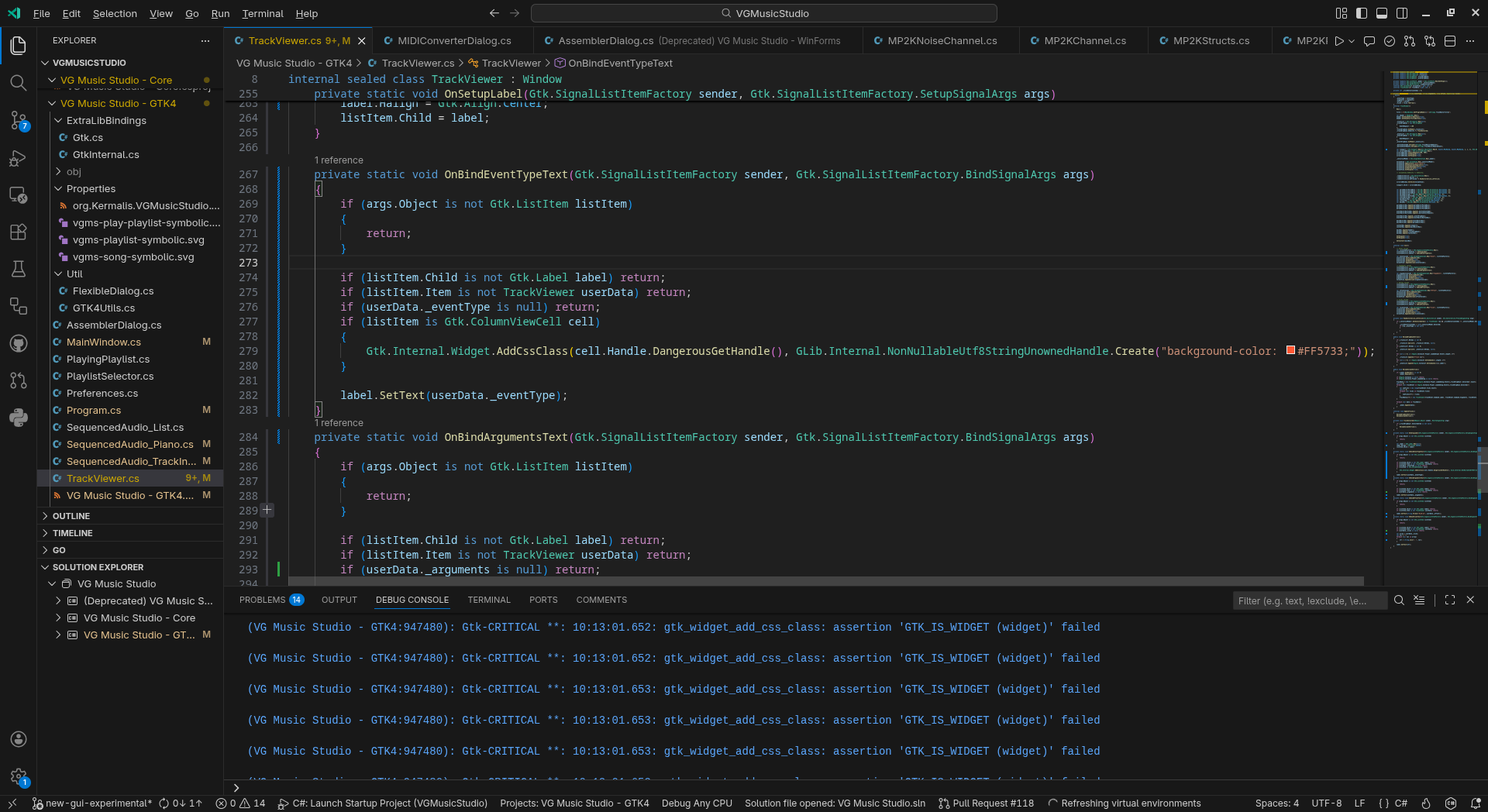Open Source Control view with badge
Image resolution: width=1488 pixels, height=812 pixels.
pyautogui.click(x=18, y=120)
